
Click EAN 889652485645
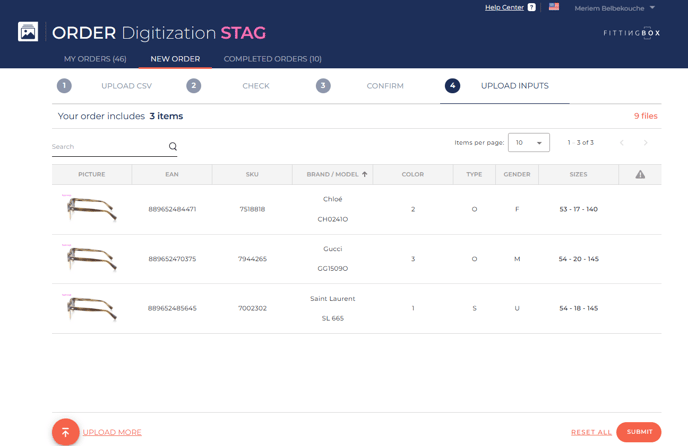172,309
